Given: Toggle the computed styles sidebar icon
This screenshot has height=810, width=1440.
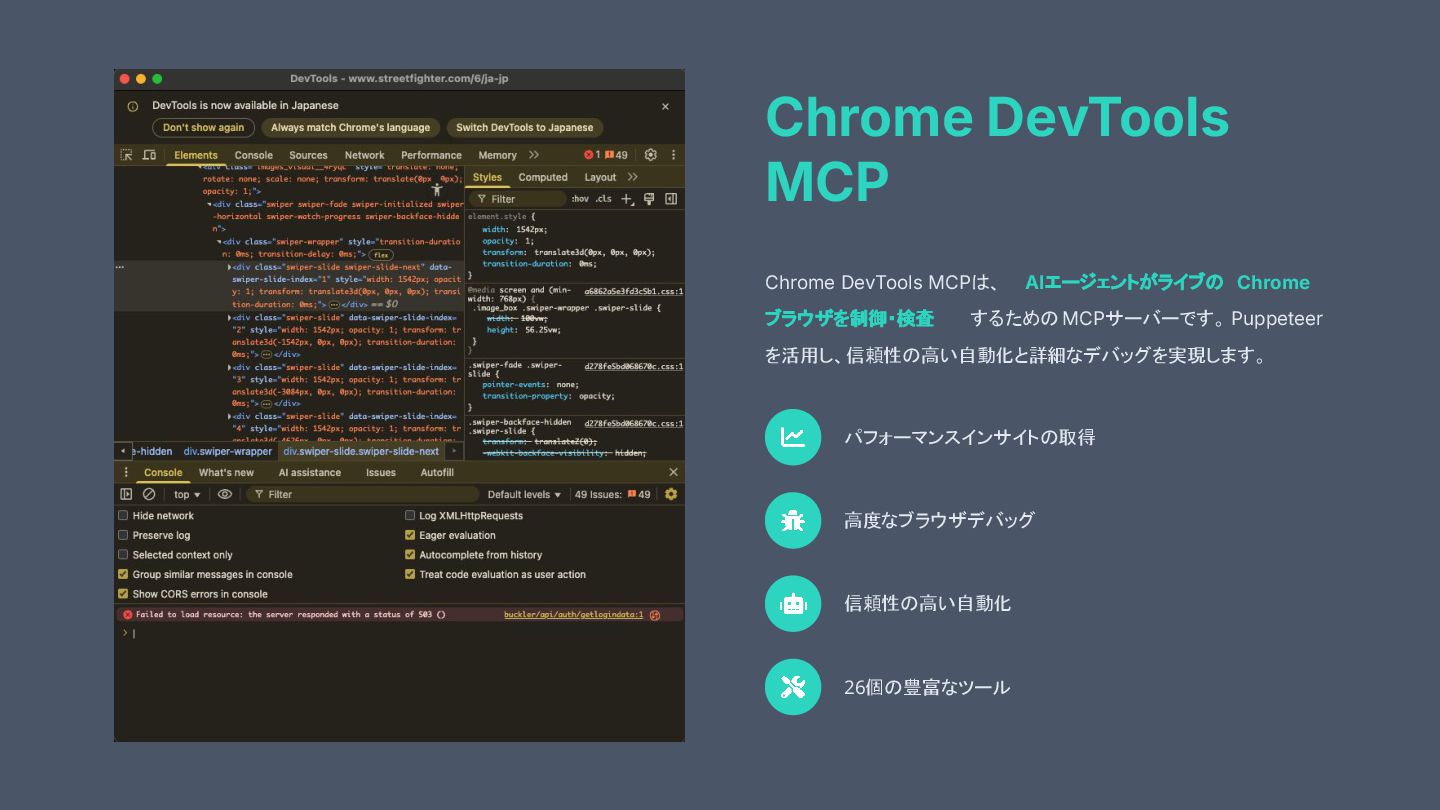Looking at the screenshot, I should click(x=671, y=199).
